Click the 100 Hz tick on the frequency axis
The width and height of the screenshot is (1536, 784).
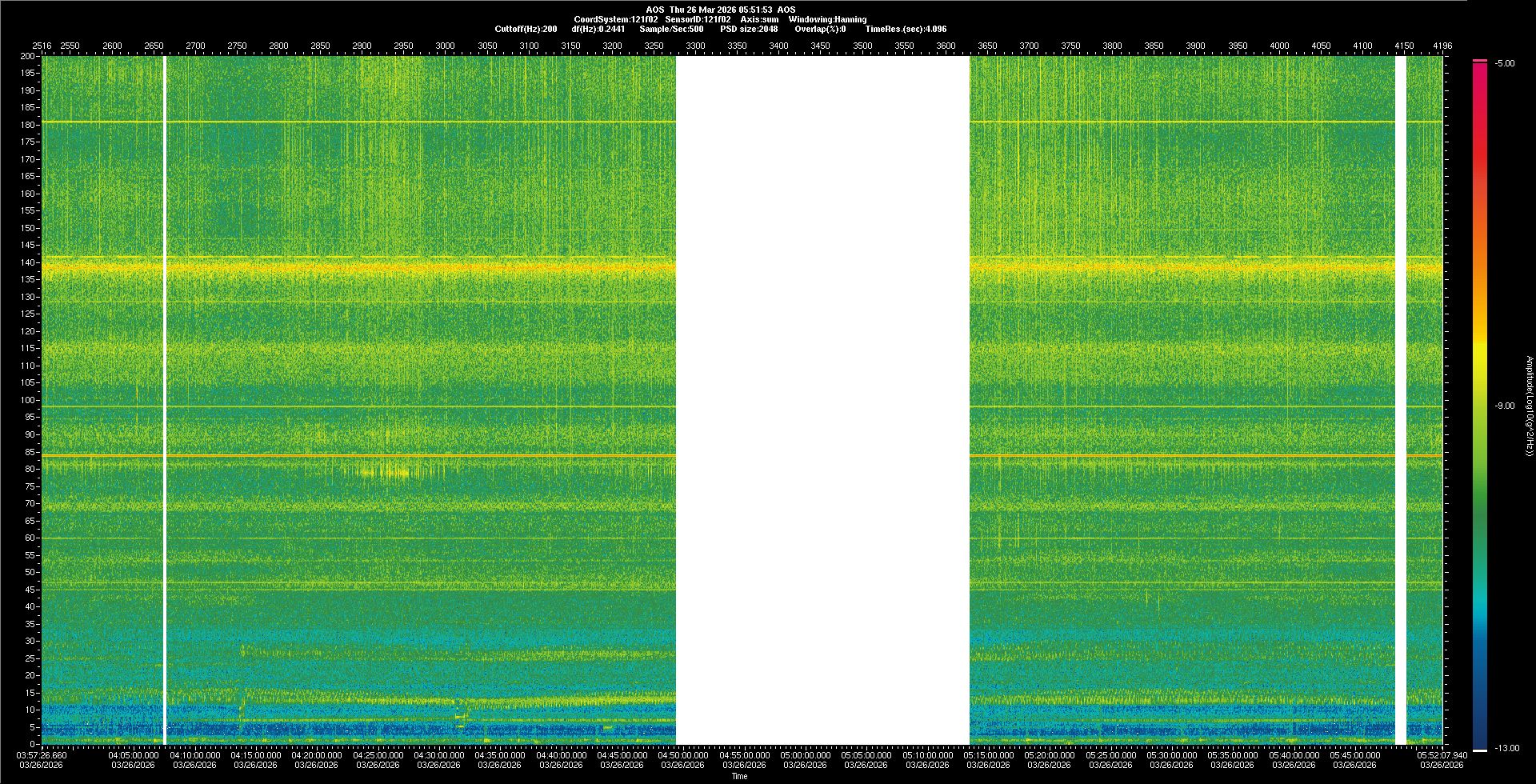coord(27,400)
